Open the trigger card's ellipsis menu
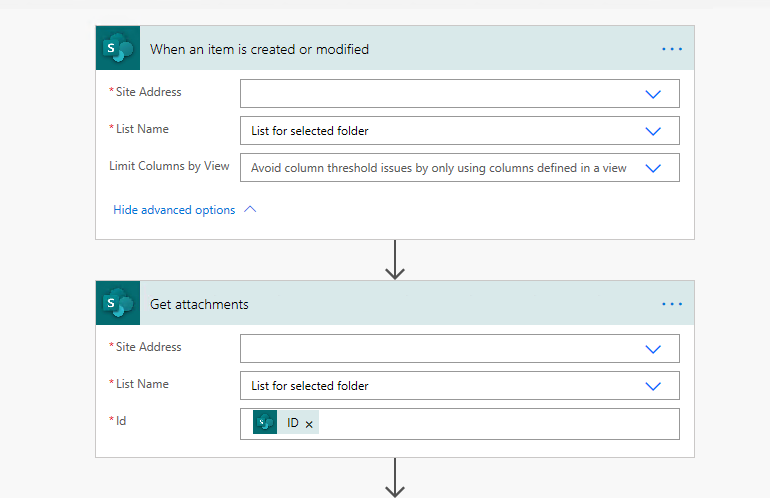 671,49
